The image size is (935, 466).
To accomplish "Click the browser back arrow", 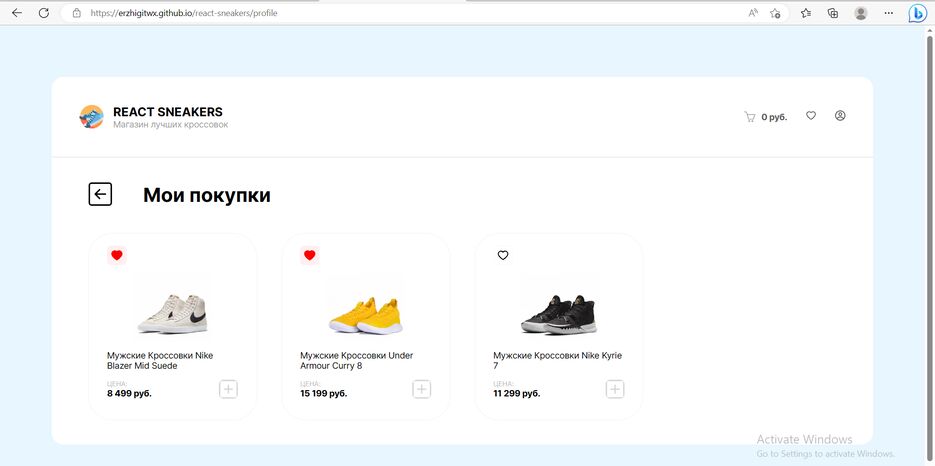I will (x=17, y=13).
